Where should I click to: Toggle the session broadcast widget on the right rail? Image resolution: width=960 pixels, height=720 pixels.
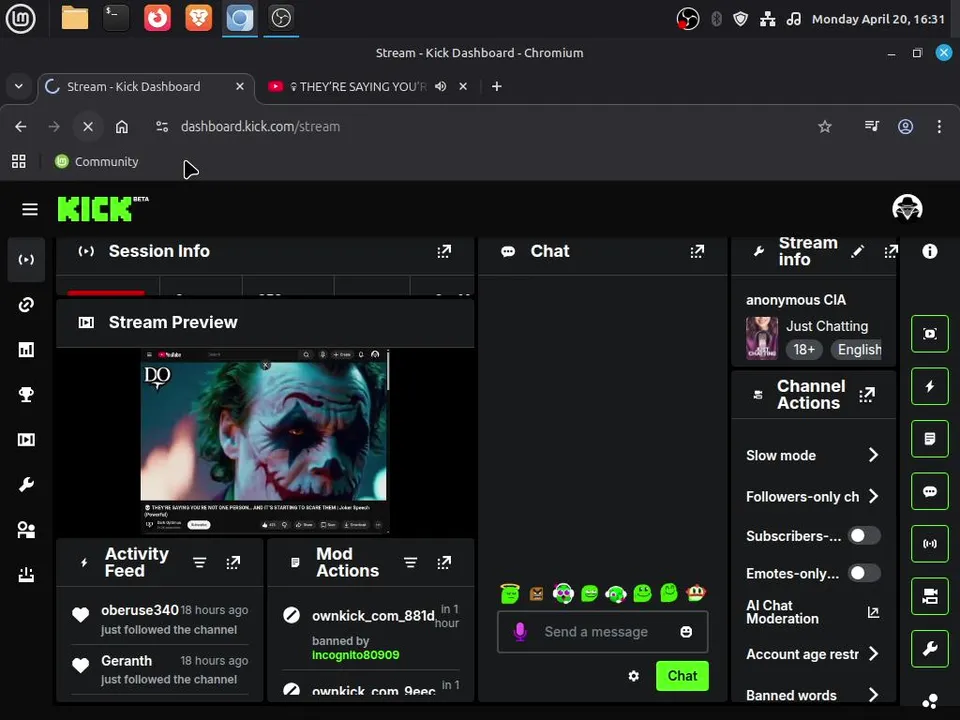click(x=929, y=544)
